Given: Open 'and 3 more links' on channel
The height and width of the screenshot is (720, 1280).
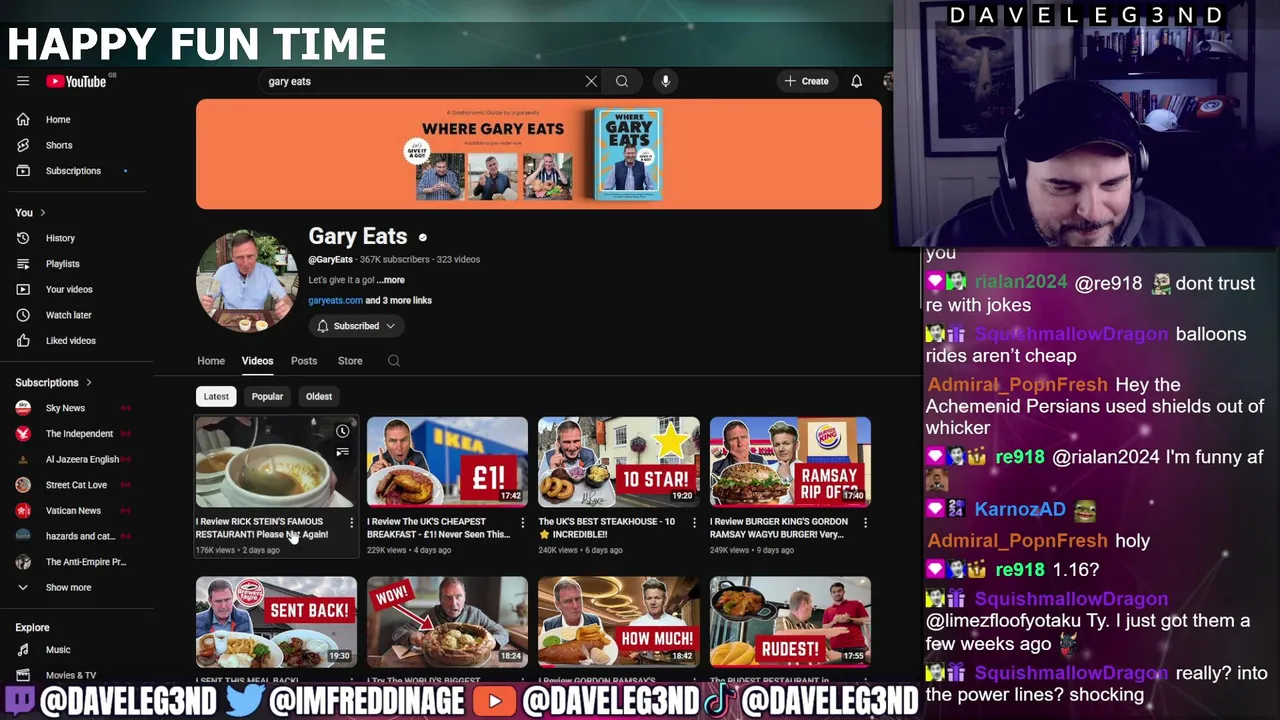Looking at the screenshot, I should 399,300.
